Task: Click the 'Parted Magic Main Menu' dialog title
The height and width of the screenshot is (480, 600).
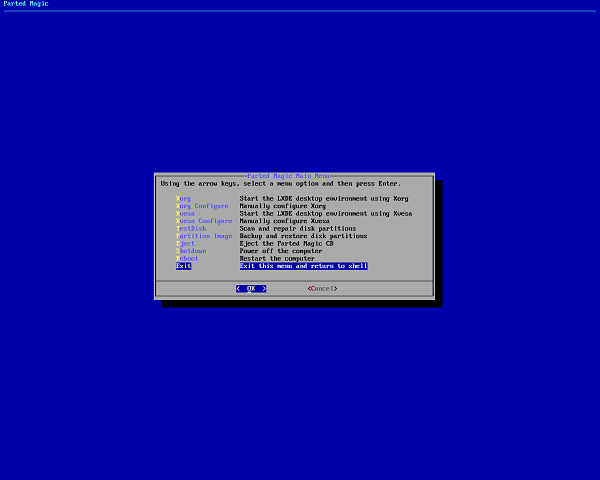Action: pos(288,175)
